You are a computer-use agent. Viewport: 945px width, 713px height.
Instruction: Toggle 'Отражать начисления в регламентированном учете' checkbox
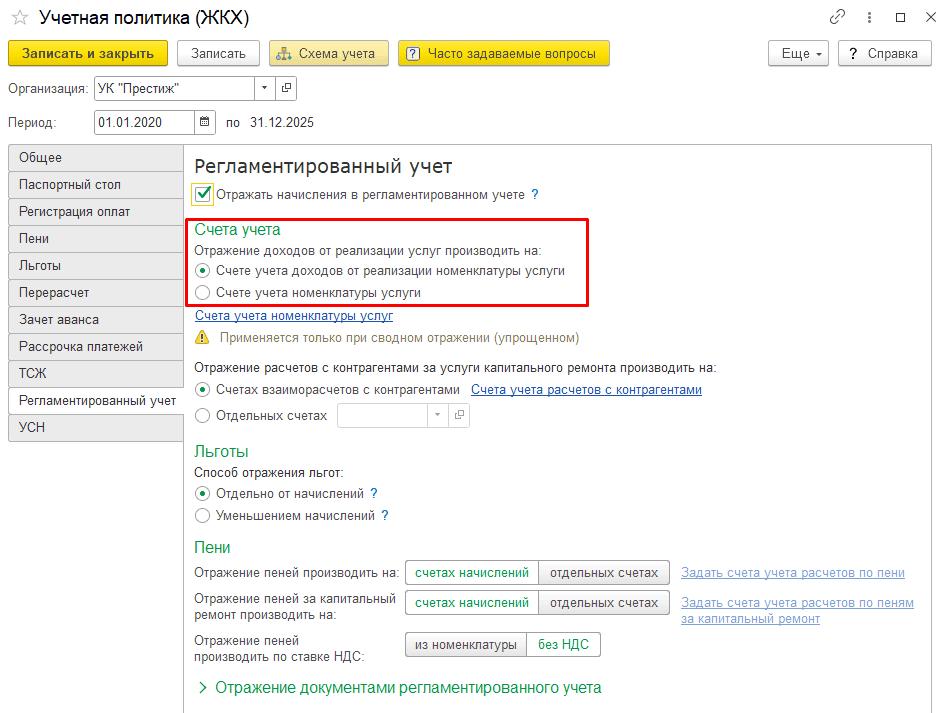203,194
